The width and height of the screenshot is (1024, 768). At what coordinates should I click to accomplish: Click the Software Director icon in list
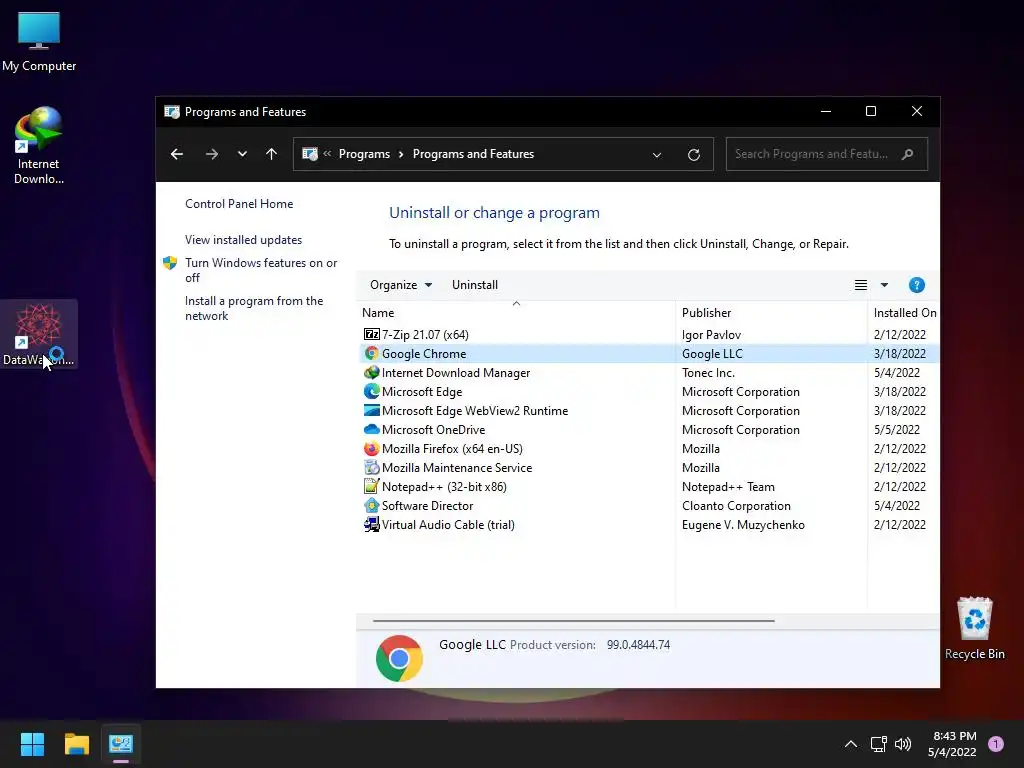(x=372, y=505)
